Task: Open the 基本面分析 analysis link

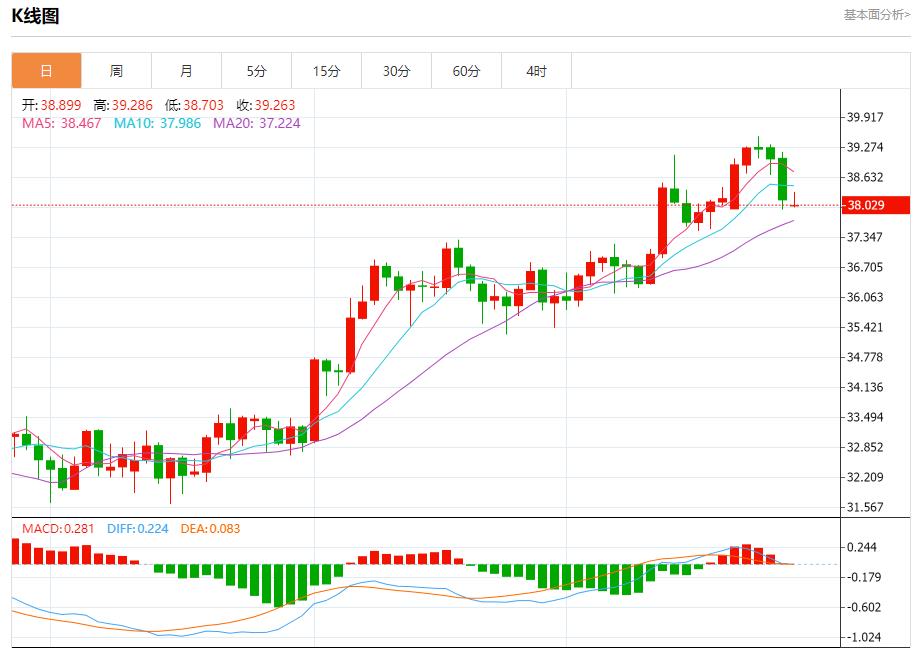Action: click(874, 14)
